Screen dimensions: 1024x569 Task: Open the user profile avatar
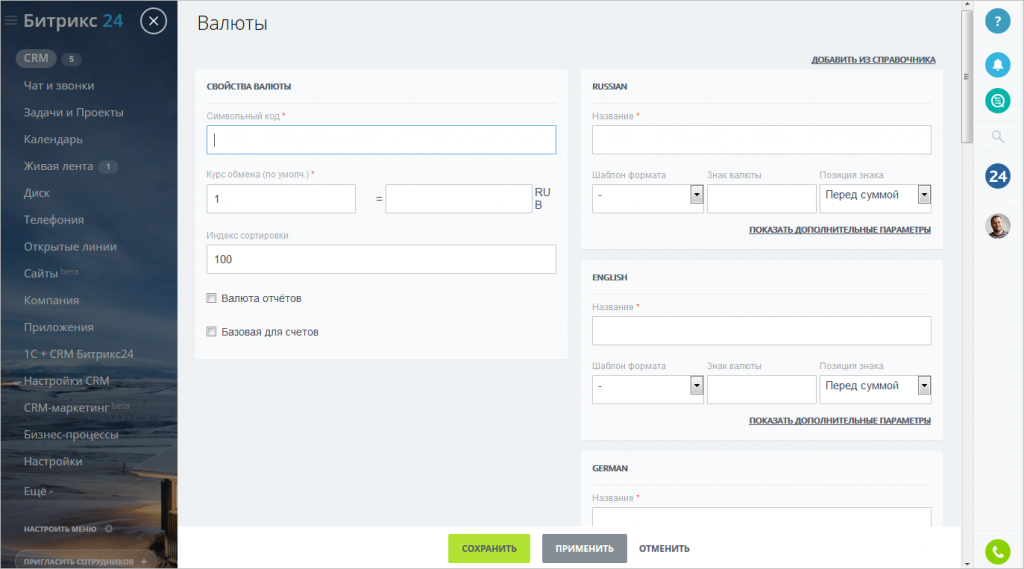tap(997, 226)
